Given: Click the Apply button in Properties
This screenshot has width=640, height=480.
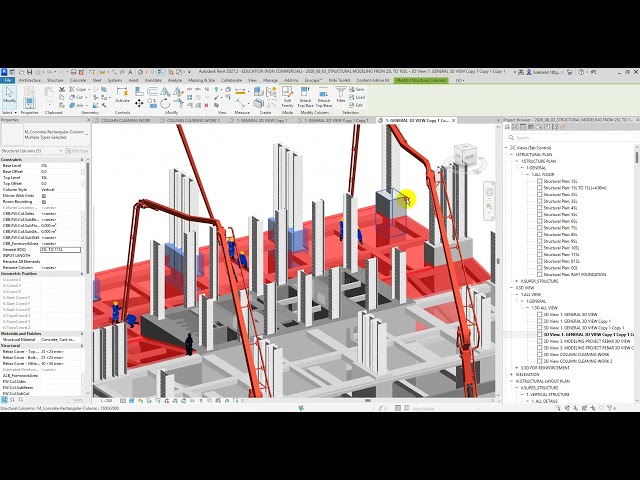Looking at the screenshot, I should pyautogui.click(x=78, y=400).
